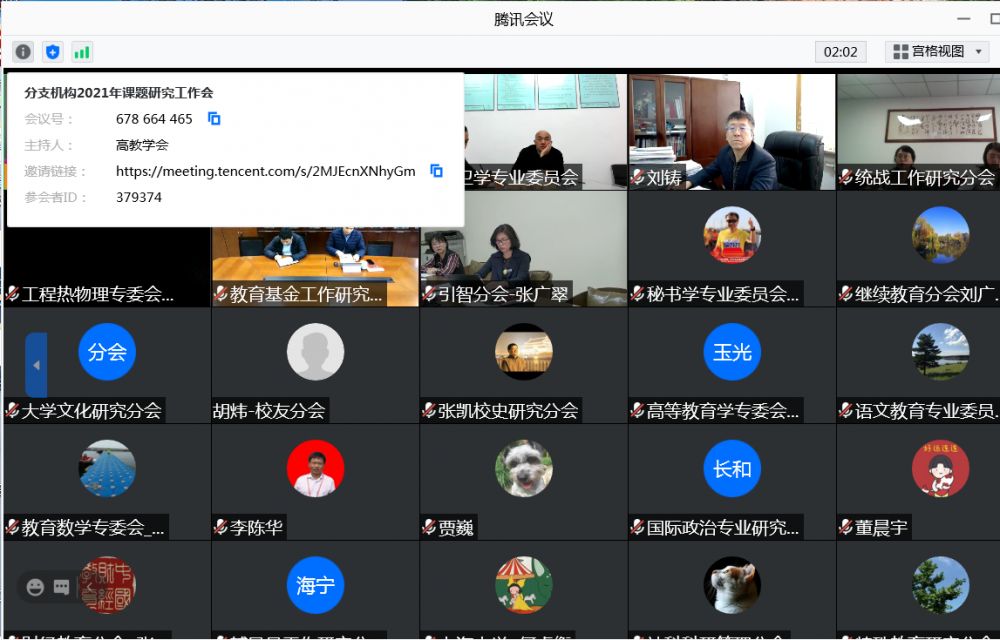Click the meeting info icon
The width and height of the screenshot is (1000, 640).
point(23,52)
